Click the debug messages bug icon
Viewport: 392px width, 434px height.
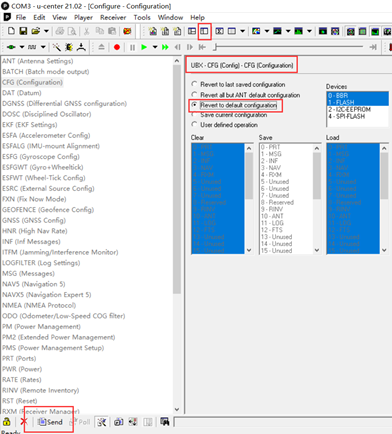[69, 47]
